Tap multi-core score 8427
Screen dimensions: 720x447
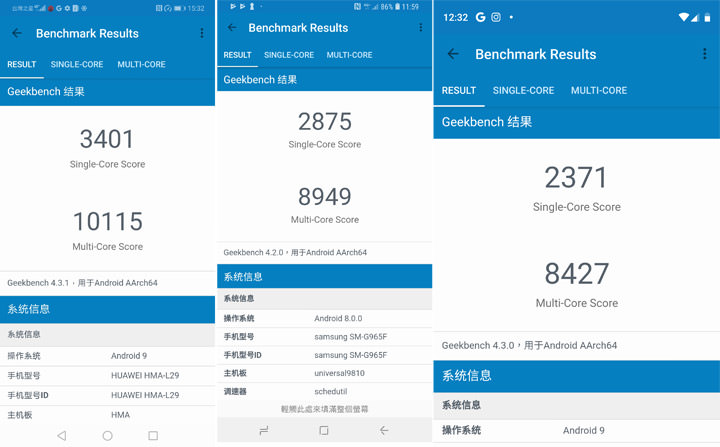[577, 274]
